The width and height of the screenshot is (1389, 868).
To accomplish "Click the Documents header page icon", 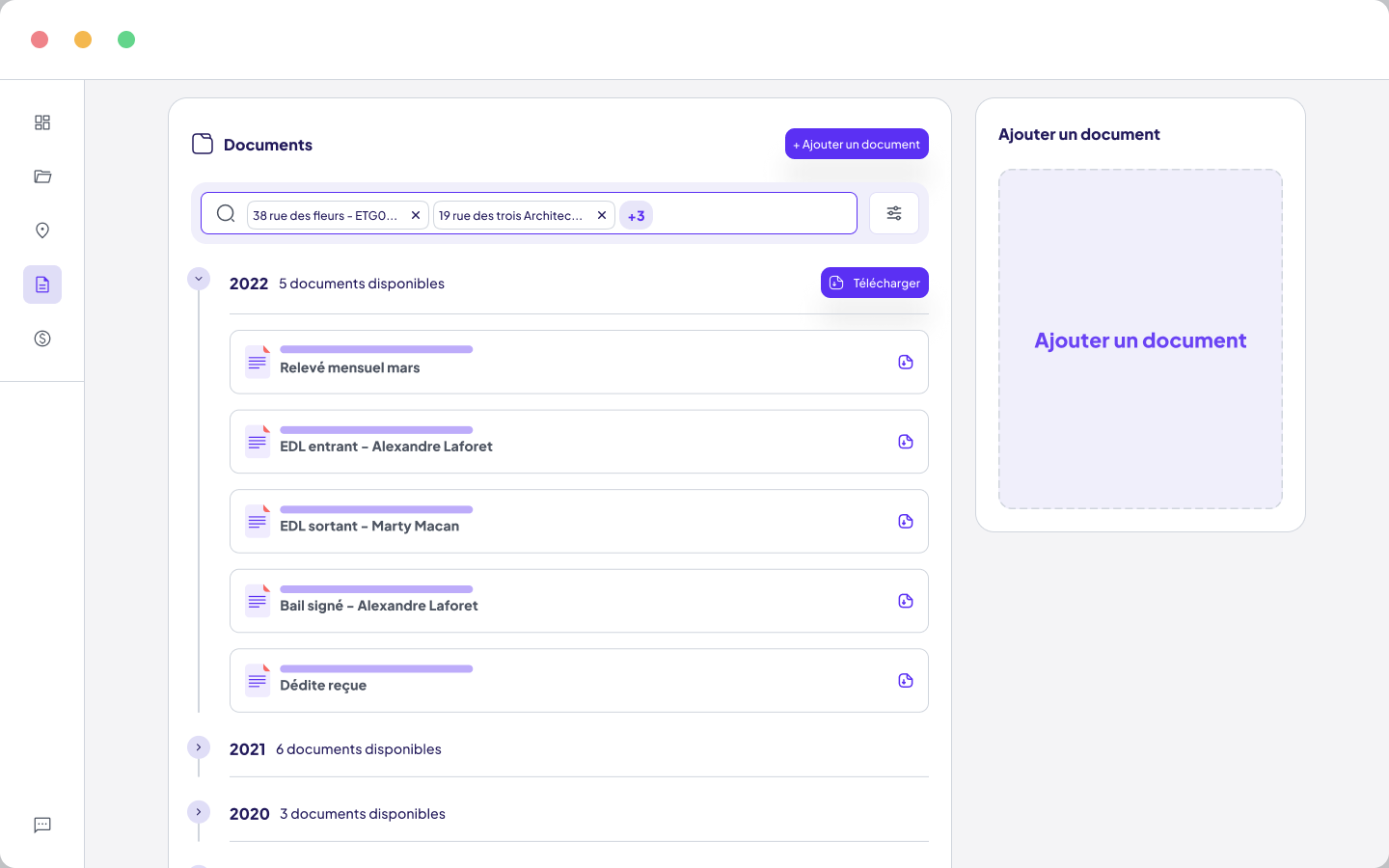I will [203, 144].
